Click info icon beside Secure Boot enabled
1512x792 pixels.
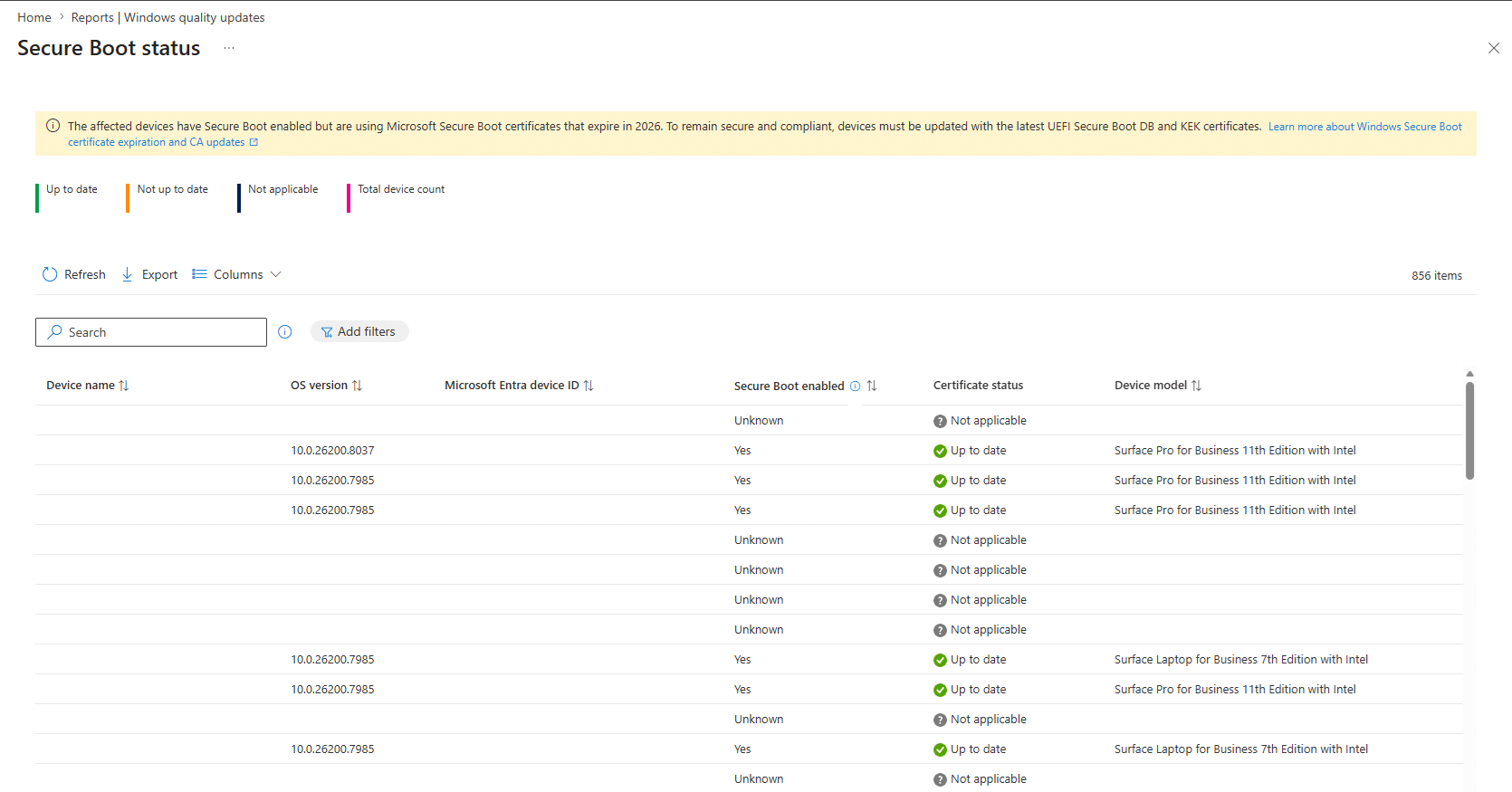click(x=855, y=386)
